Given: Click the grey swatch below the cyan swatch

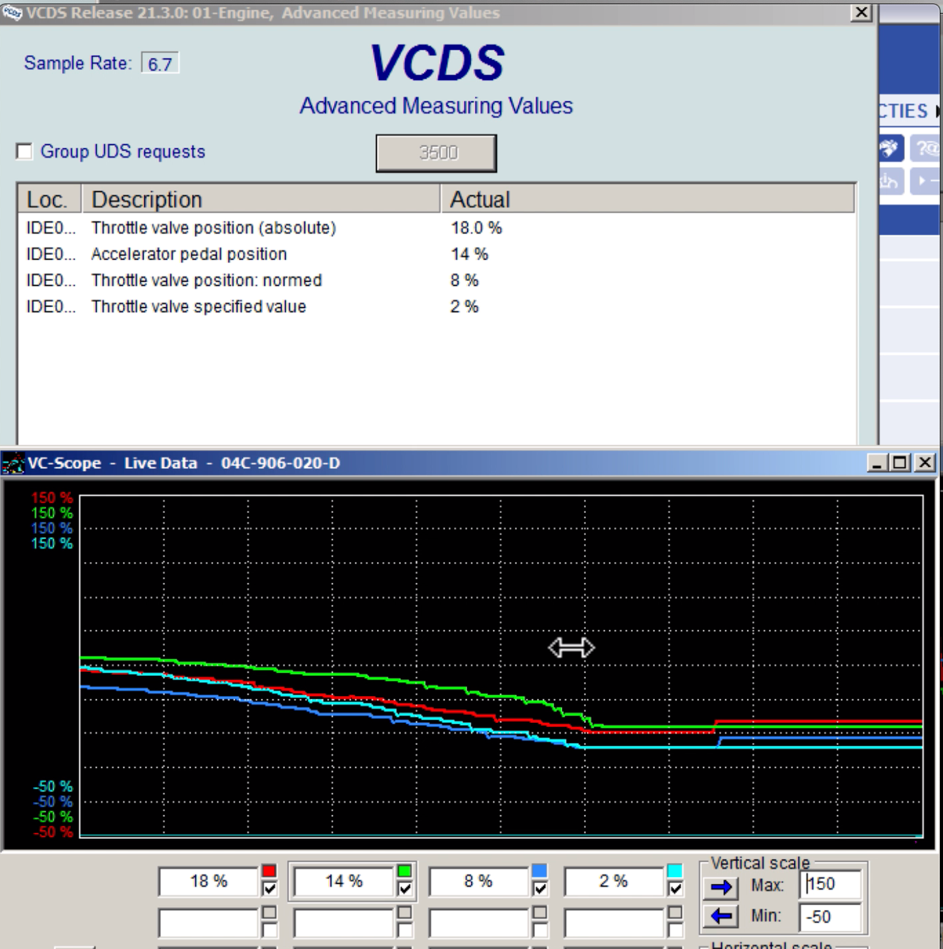Looking at the screenshot, I should point(675,913).
